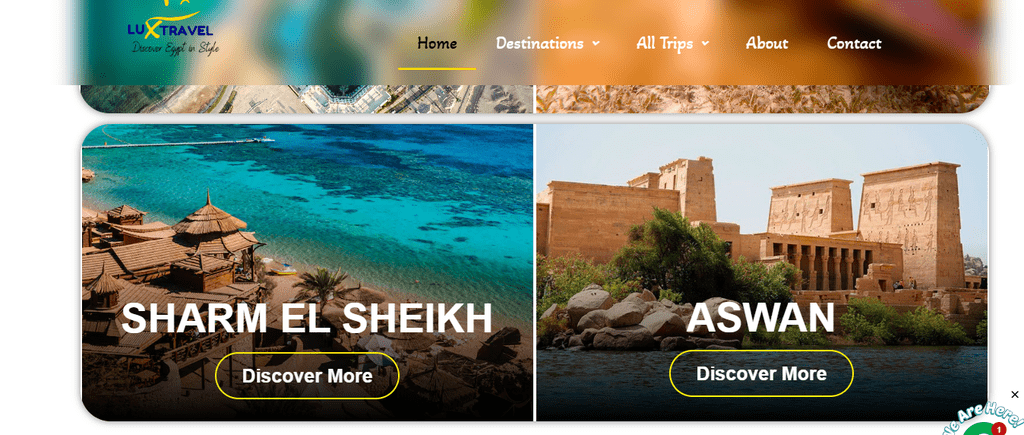Discover More about Aswan
The height and width of the screenshot is (435, 1024).
(x=761, y=374)
